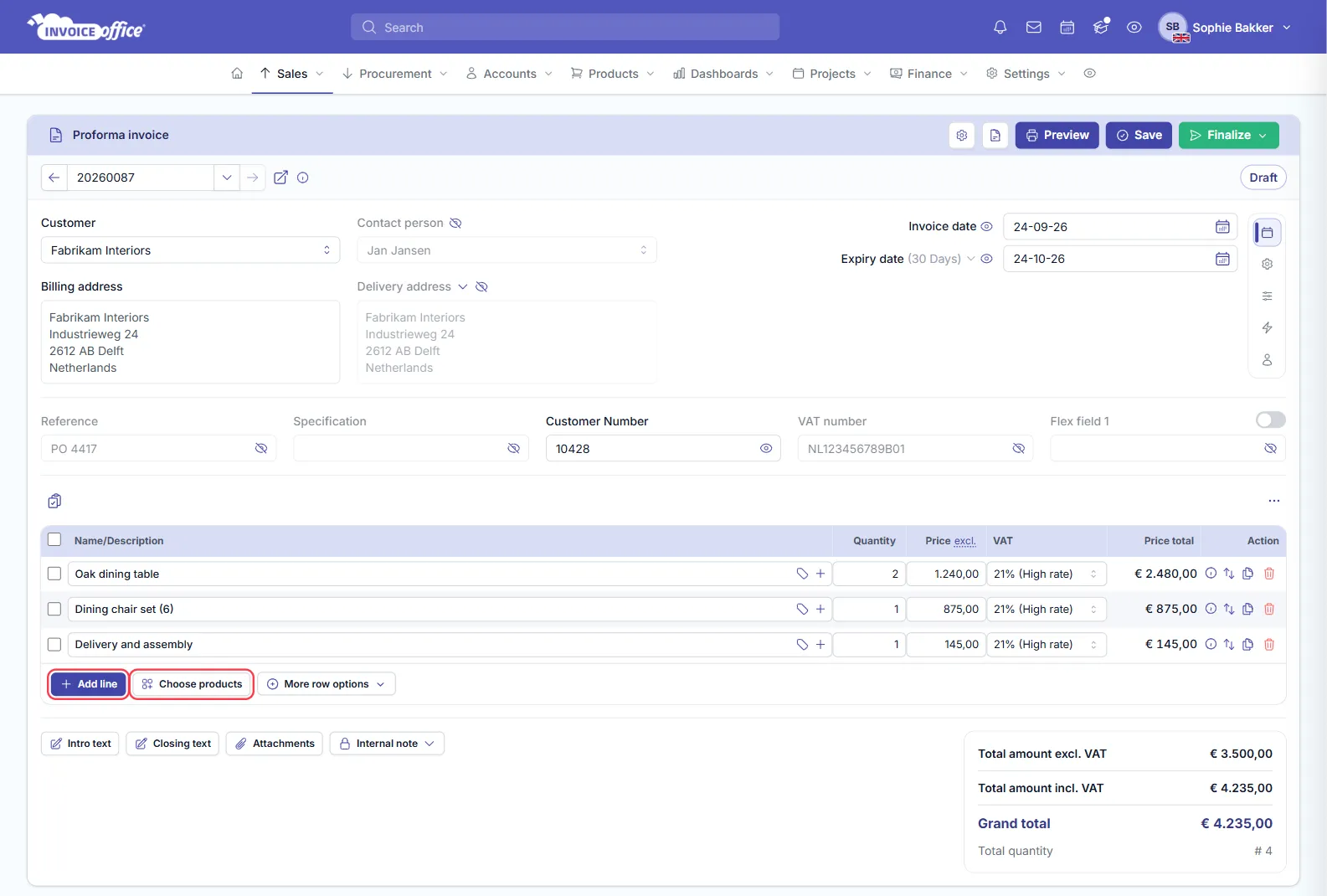Open the notifications bell
The height and width of the screenshot is (896, 1327).
pos(1000,28)
